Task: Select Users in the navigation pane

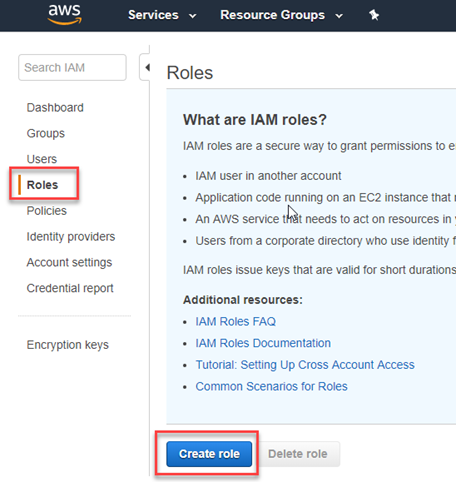Action: 42,159
